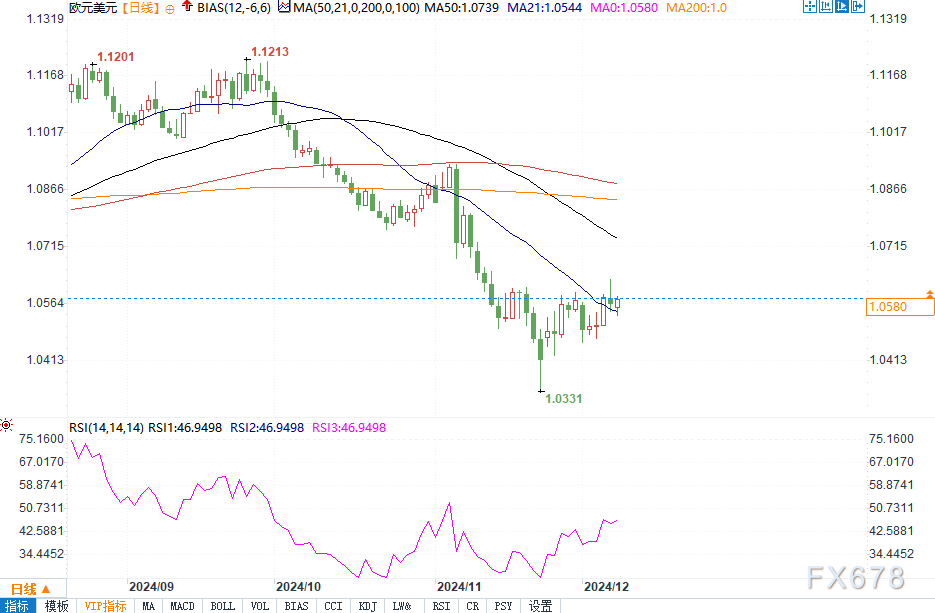
Task: Switch to LW& indicator
Action: tap(402, 606)
